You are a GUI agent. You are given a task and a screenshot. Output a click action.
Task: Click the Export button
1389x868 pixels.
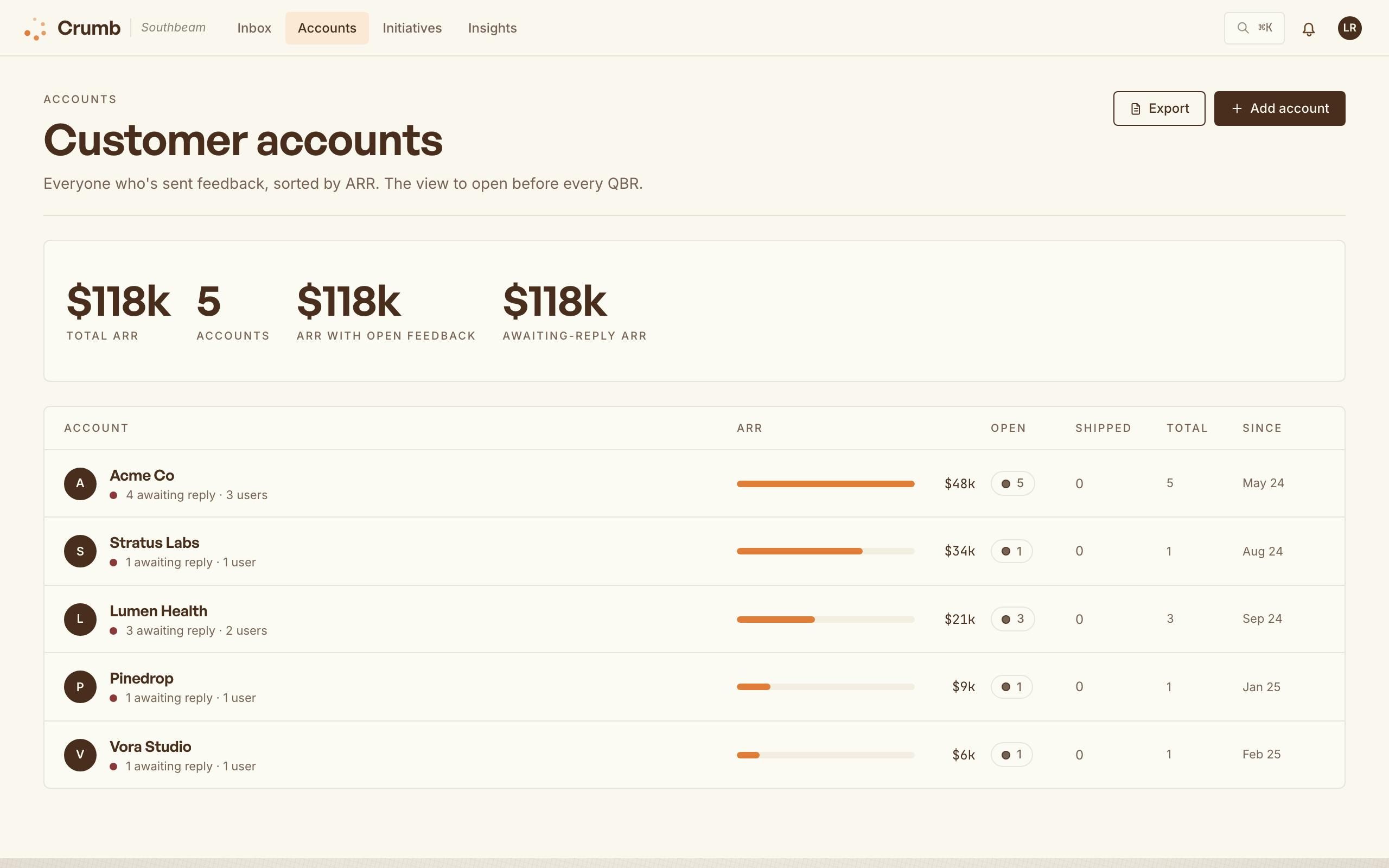coord(1159,108)
